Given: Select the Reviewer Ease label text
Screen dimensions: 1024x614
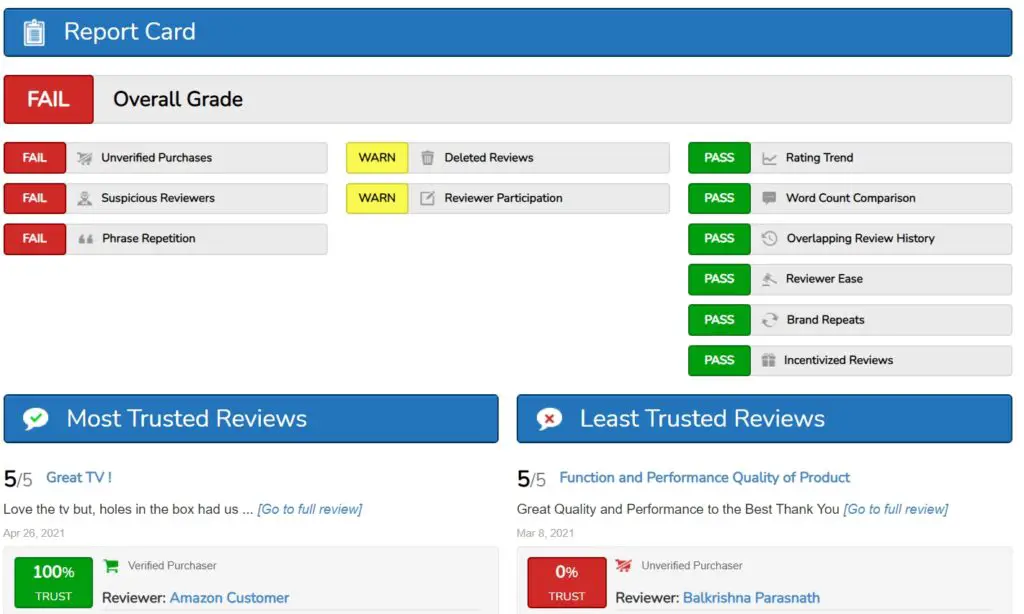Looking at the screenshot, I should coord(824,280).
